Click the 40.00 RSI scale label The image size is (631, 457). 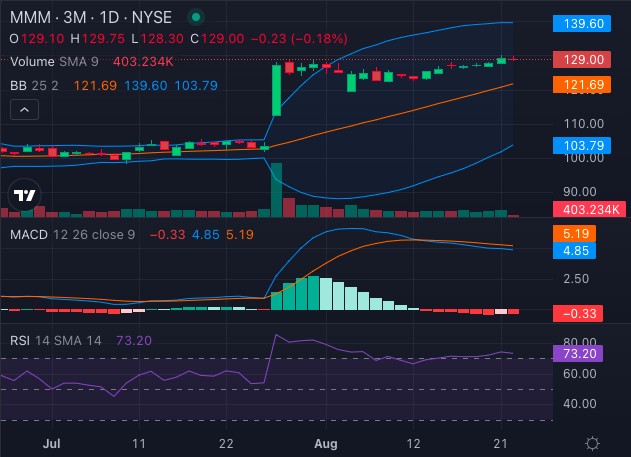click(579, 403)
